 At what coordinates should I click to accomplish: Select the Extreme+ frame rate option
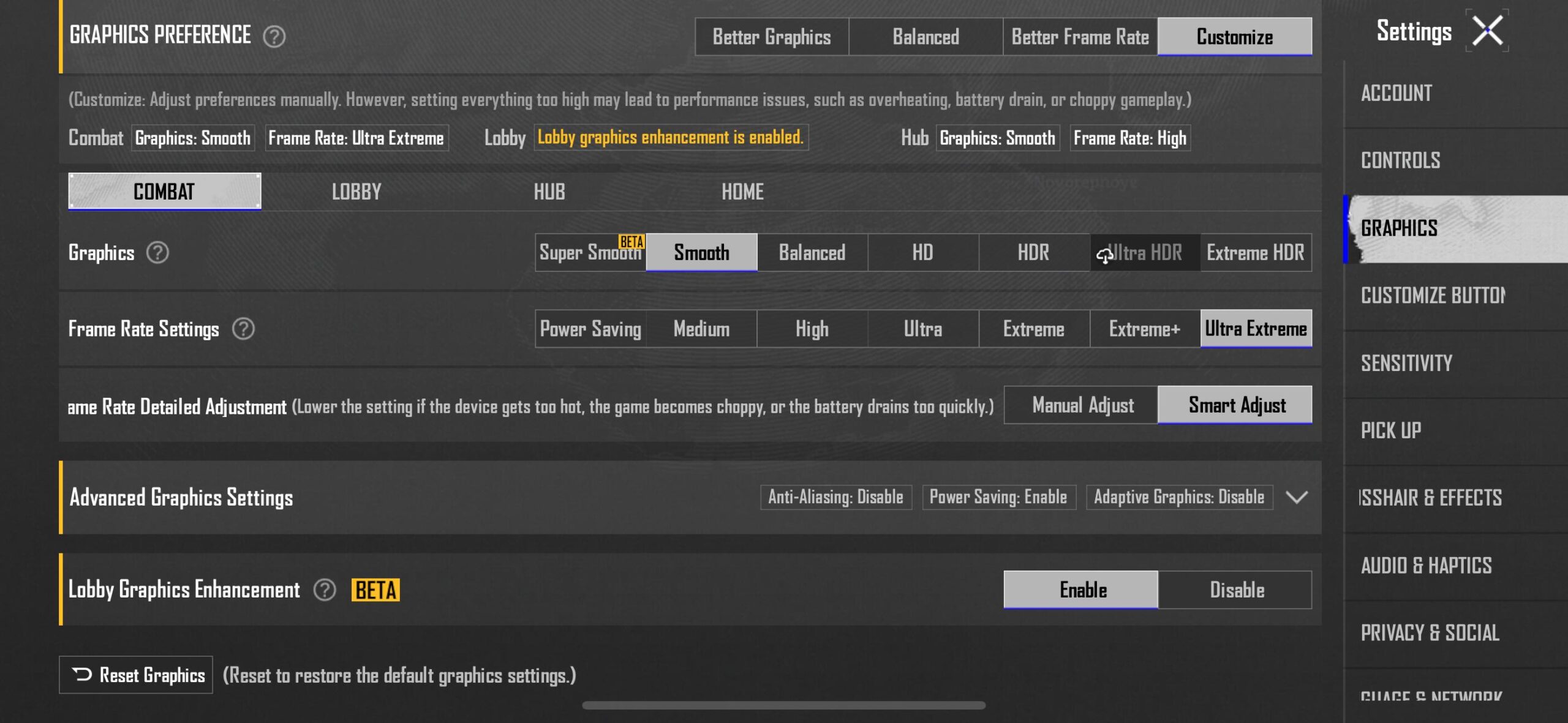(x=1144, y=329)
